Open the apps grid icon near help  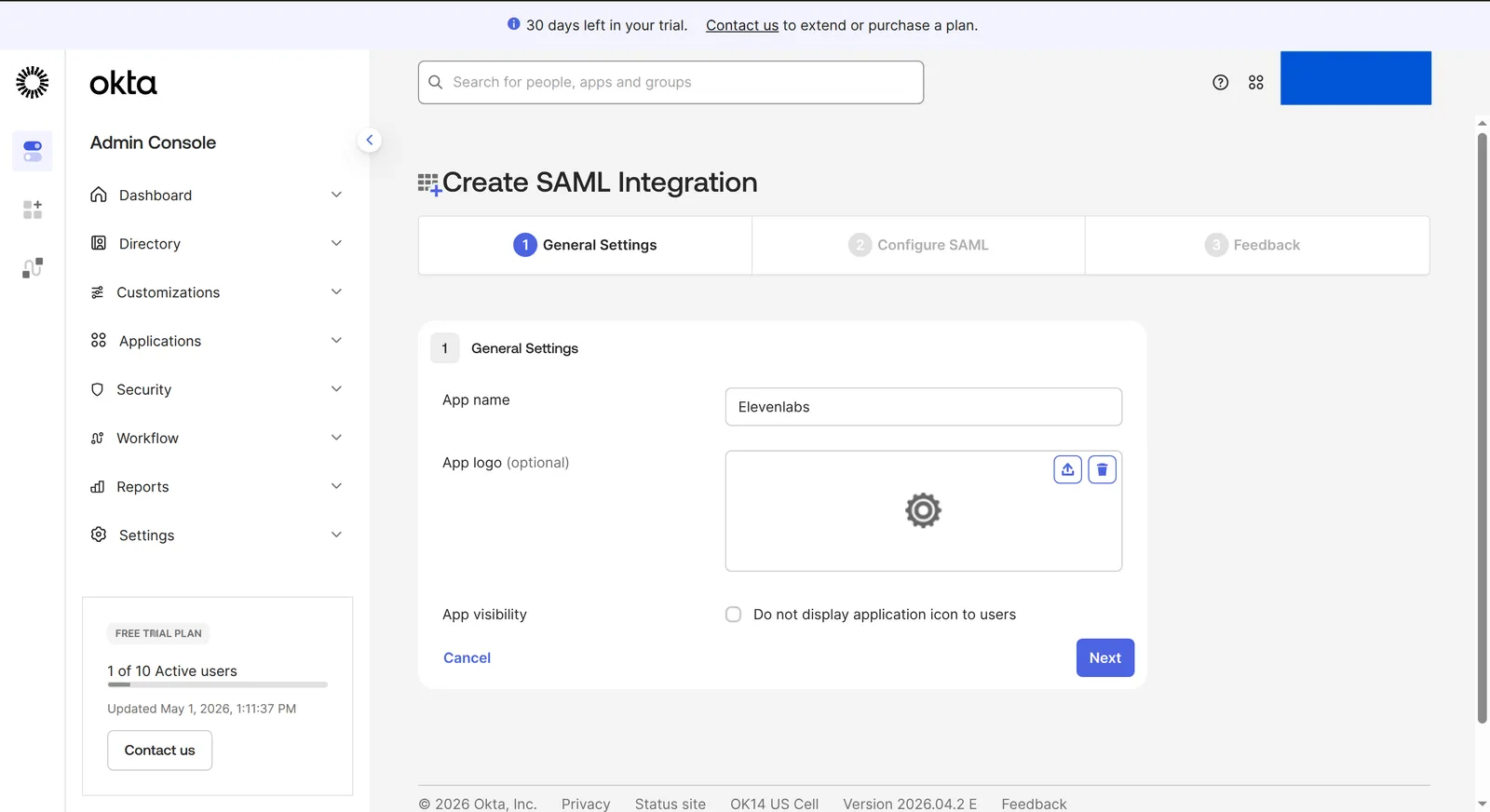click(x=1256, y=83)
